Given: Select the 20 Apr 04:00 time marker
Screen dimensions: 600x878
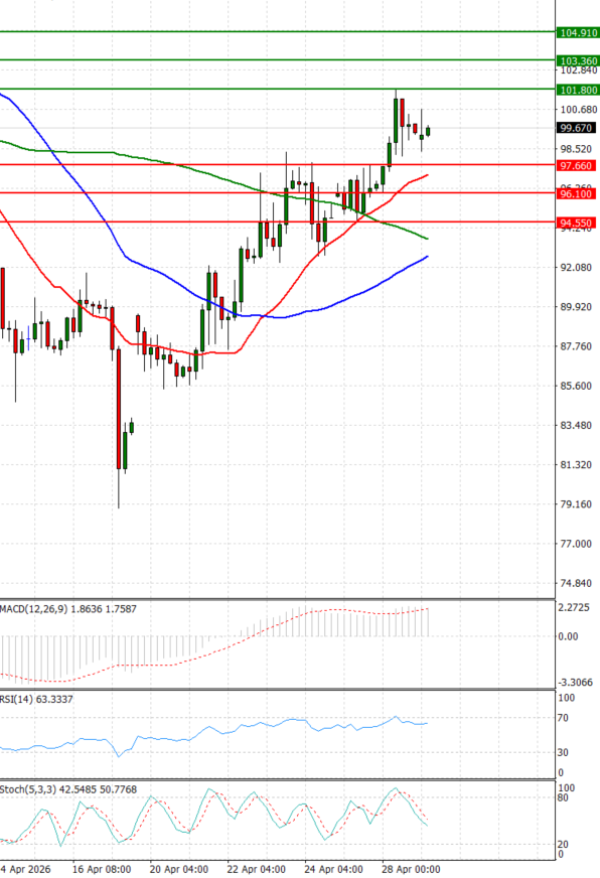Looking at the screenshot, I should coord(180,869).
